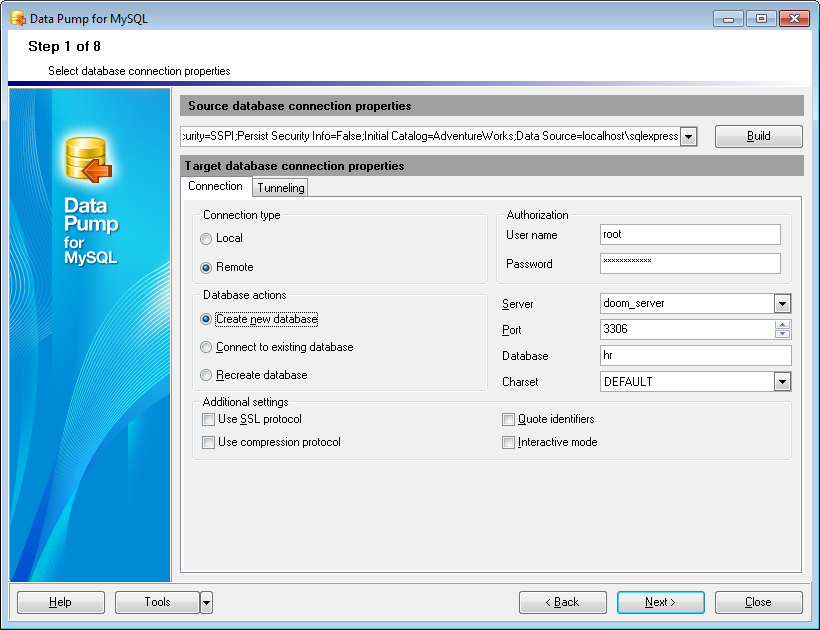Screen dimensions: 820x630
Task: Open the Tools button dropdown arrow
Action: [207, 602]
